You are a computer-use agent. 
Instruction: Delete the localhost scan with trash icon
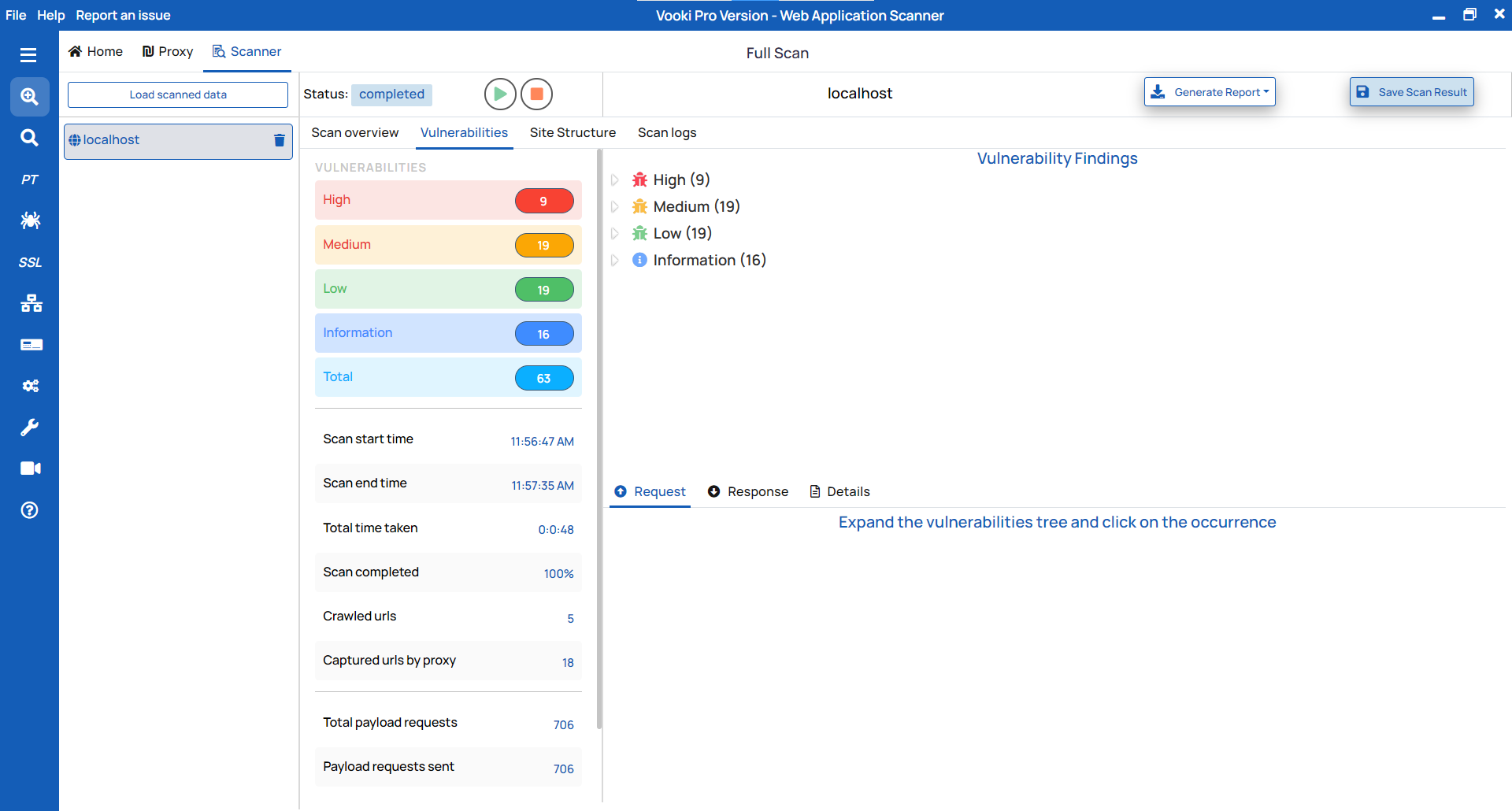pyautogui.click(x=279, y=140)
